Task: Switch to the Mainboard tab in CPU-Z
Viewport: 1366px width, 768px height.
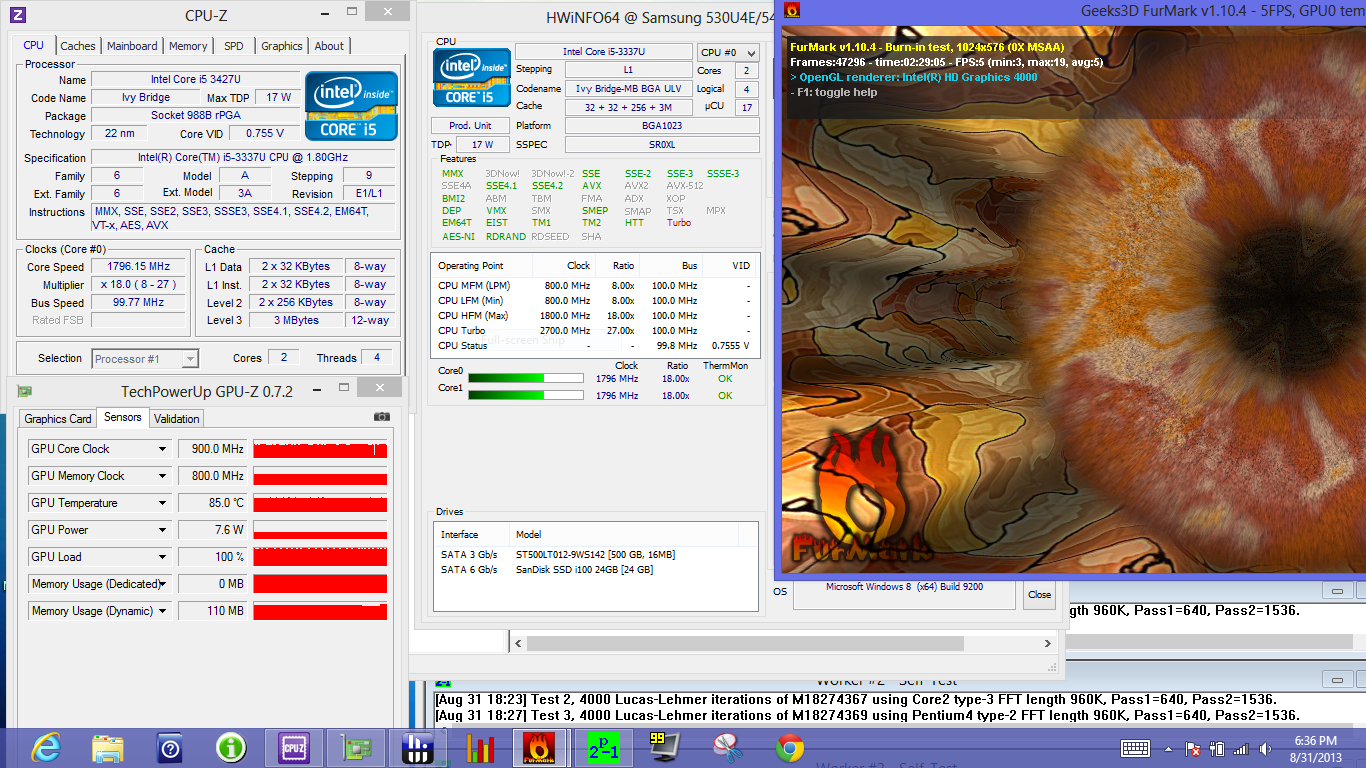Action: (132, 46)
